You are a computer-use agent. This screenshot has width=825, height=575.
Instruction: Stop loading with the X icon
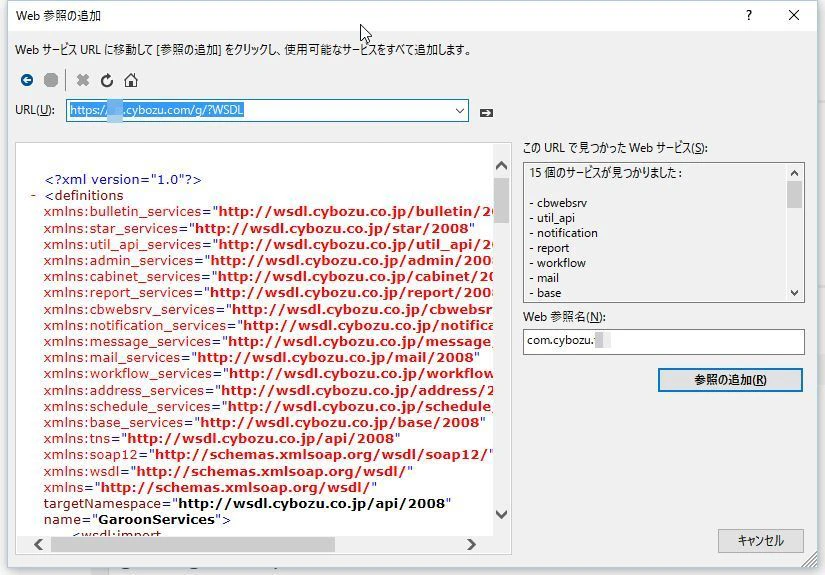(x=83, y=80)
